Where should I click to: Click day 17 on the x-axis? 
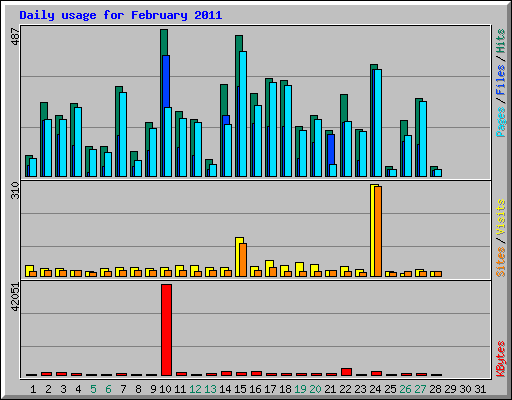[x=270, y=389]
